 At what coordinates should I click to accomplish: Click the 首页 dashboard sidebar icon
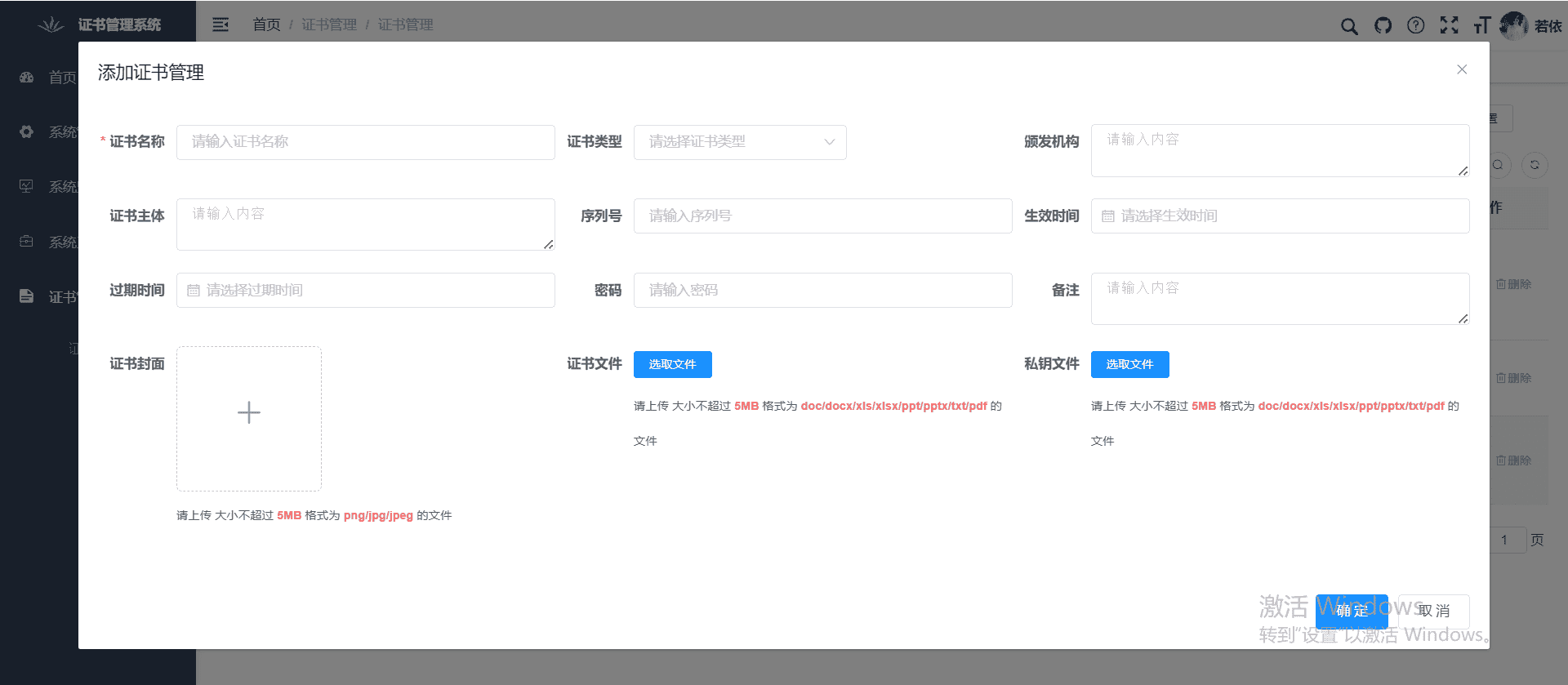(26, 78)
